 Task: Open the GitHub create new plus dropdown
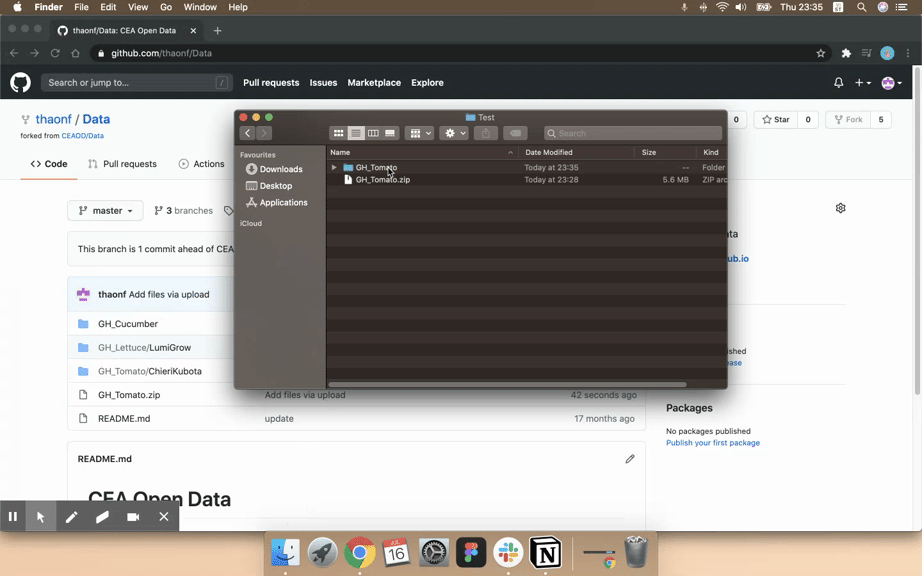[863, 83]
